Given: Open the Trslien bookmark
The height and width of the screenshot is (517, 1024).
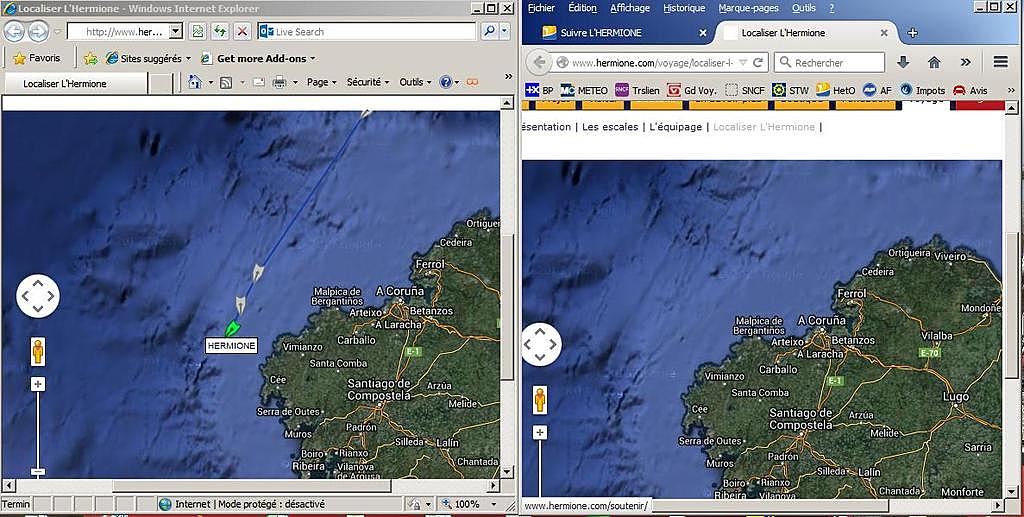Looking at the screenshot, I should pyautogui.click(x=639, y=90).
